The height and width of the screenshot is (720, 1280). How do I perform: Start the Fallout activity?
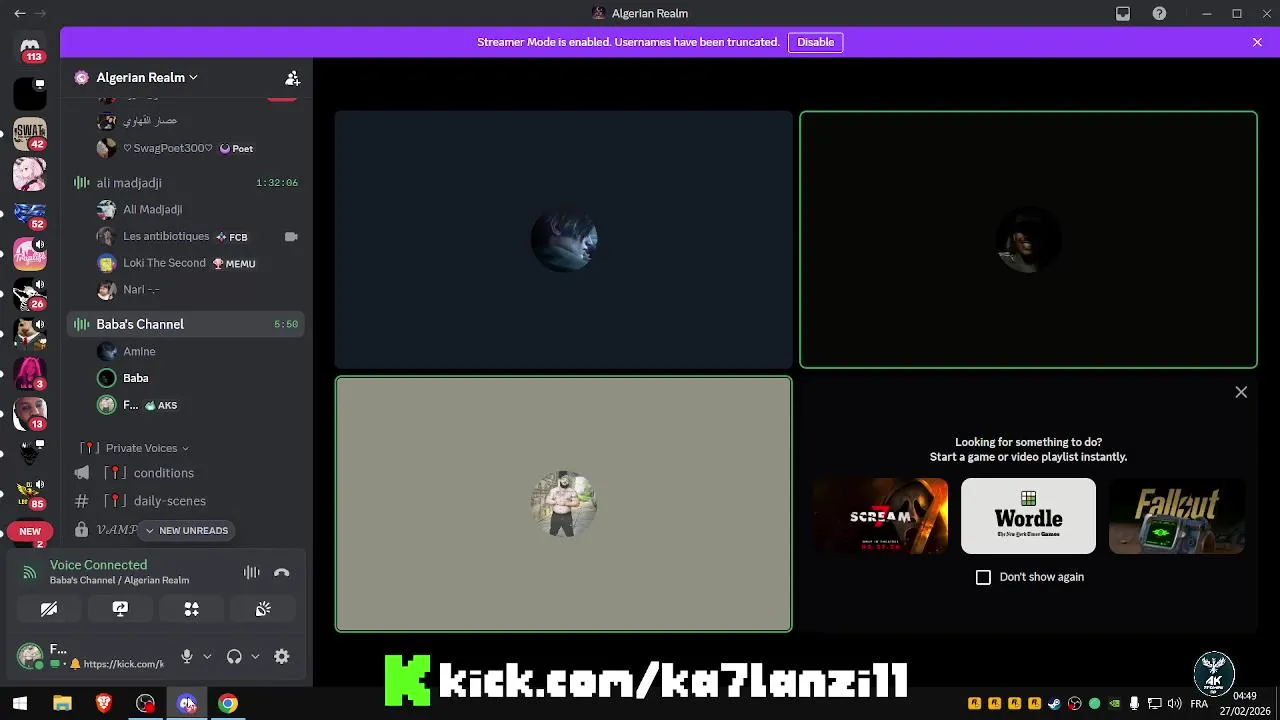coord(1176,516)
